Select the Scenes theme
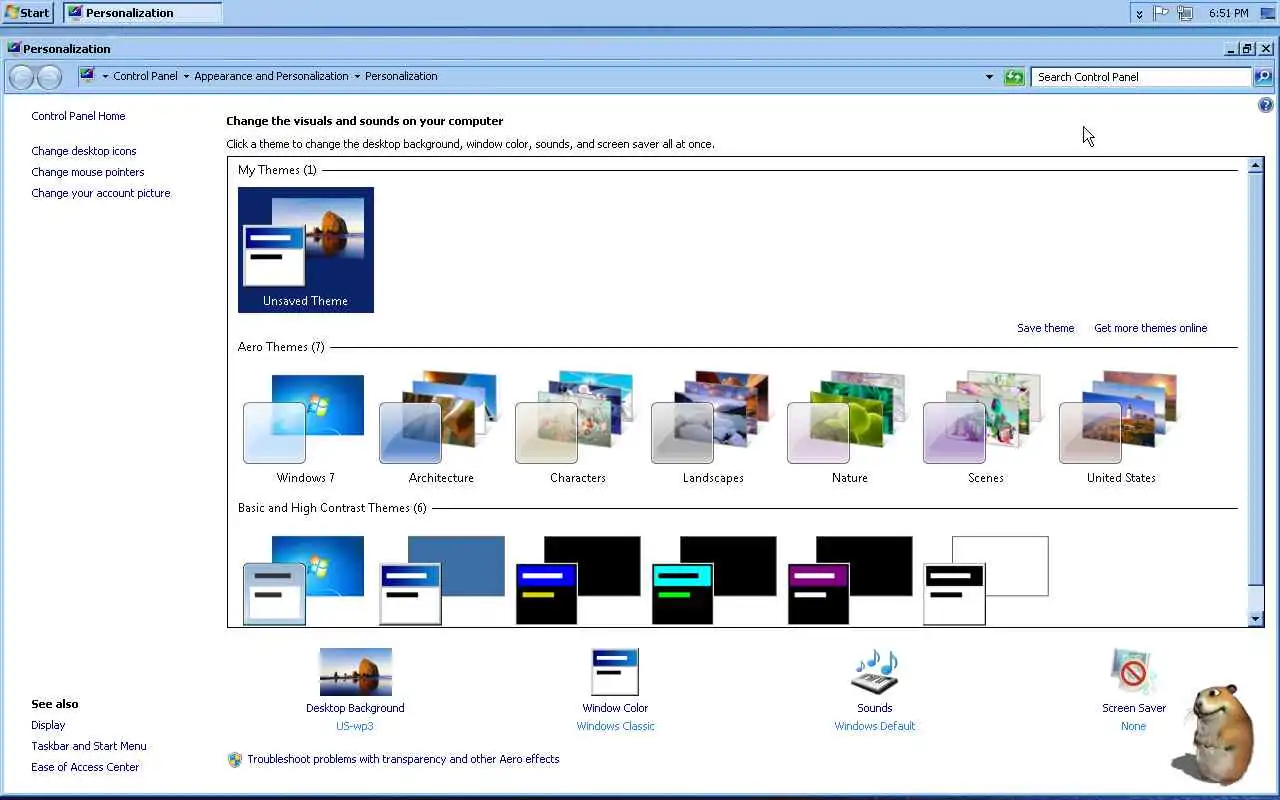 click(x=985, y=427)
